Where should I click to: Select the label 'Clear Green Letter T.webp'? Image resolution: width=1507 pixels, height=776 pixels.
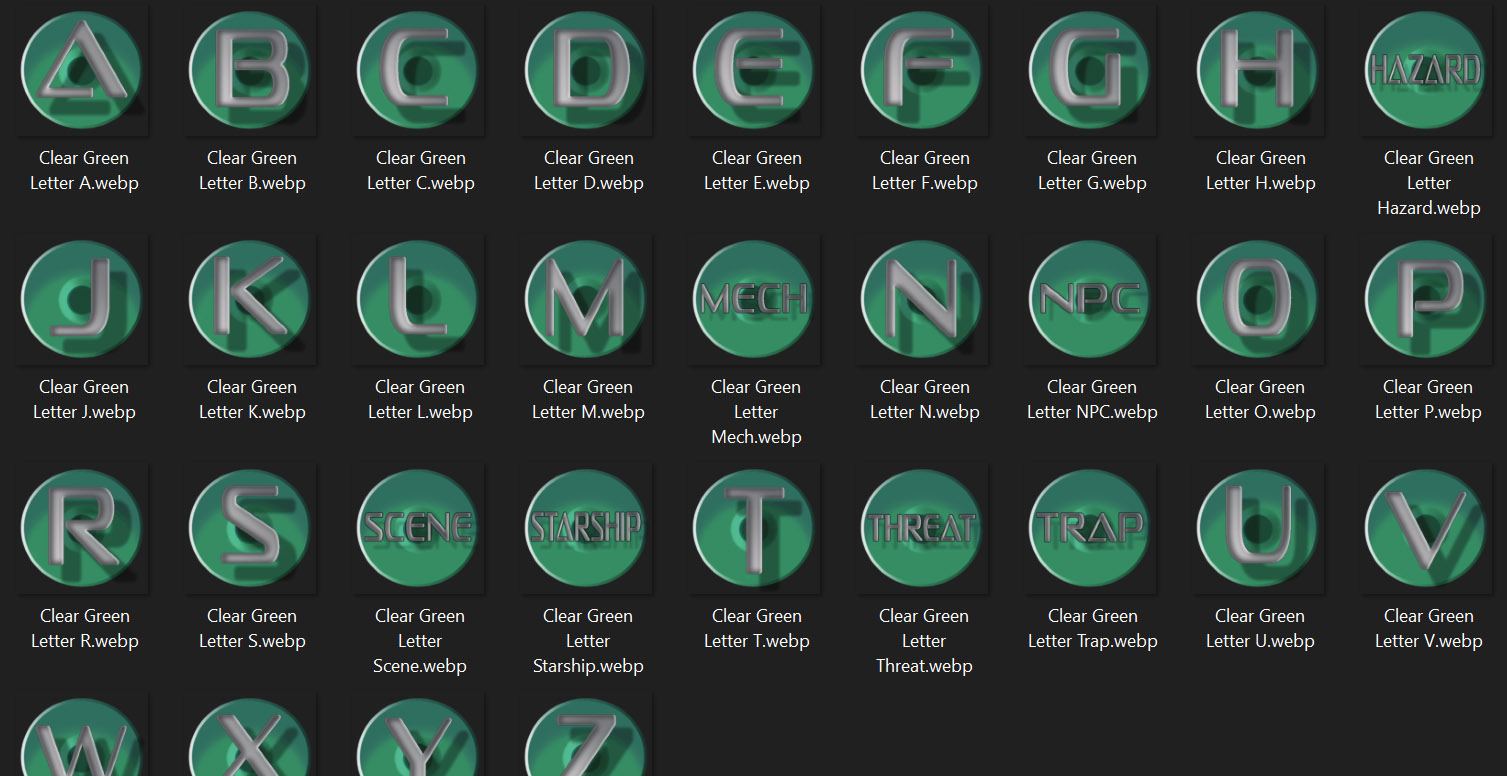(x=756, y=628)
